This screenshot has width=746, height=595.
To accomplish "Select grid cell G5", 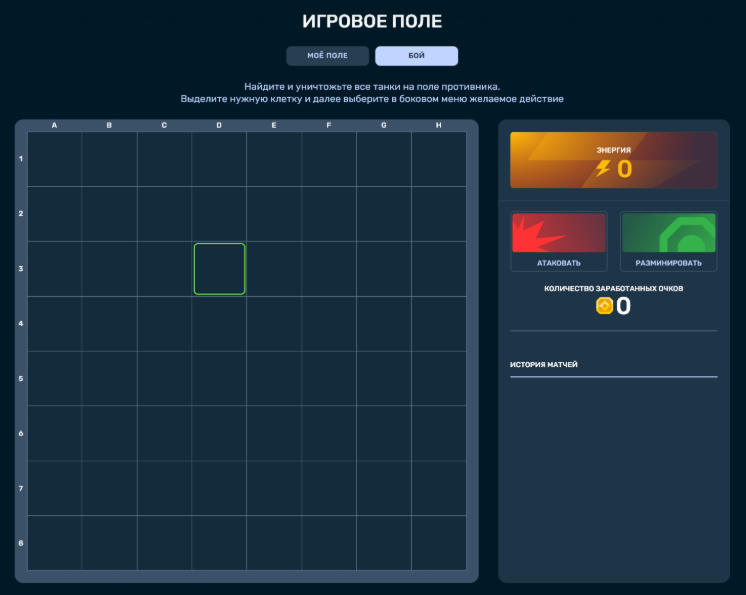I will point(383,378).
